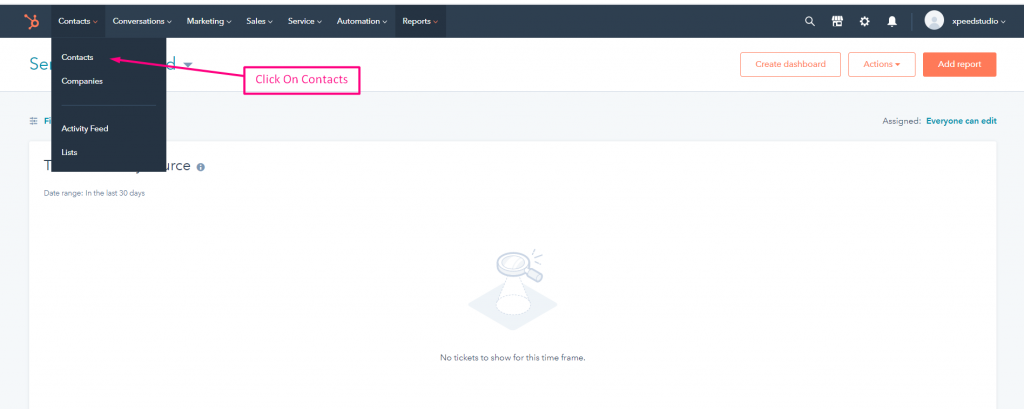This screenshot has height=409, width=1024.
Task: Click the 'Date range: In the last 30 days' text
Action: (x=94, y=193)
